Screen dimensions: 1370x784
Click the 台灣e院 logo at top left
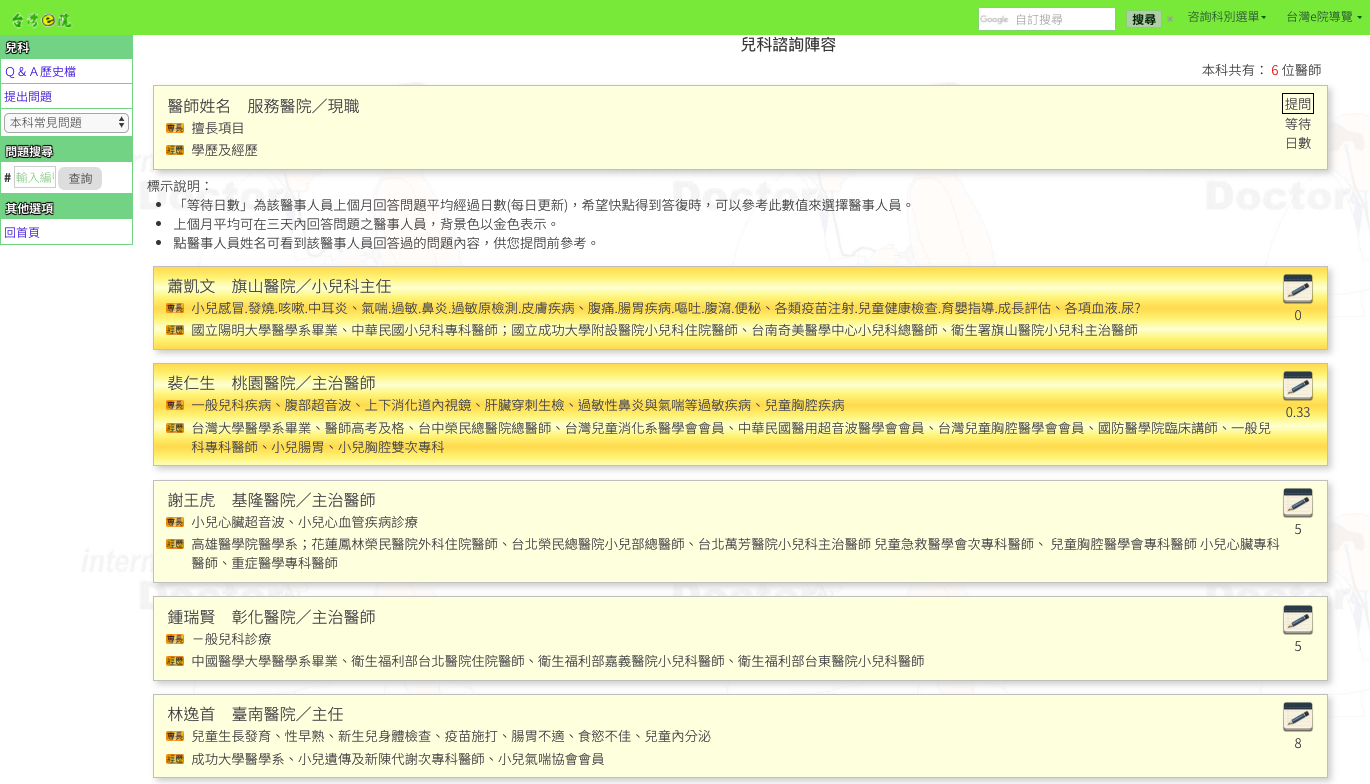[x=41, y=19]
